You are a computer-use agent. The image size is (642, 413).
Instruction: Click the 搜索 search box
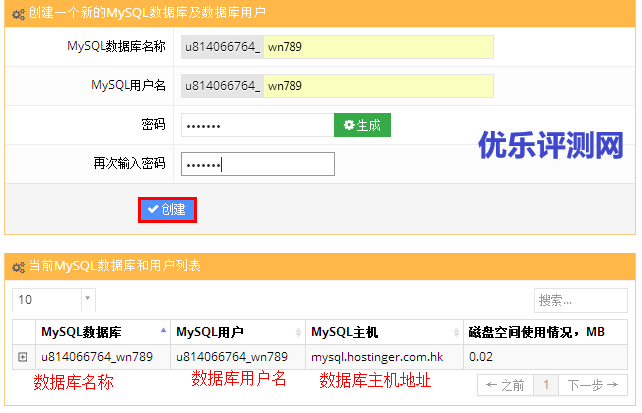[580, 299]
